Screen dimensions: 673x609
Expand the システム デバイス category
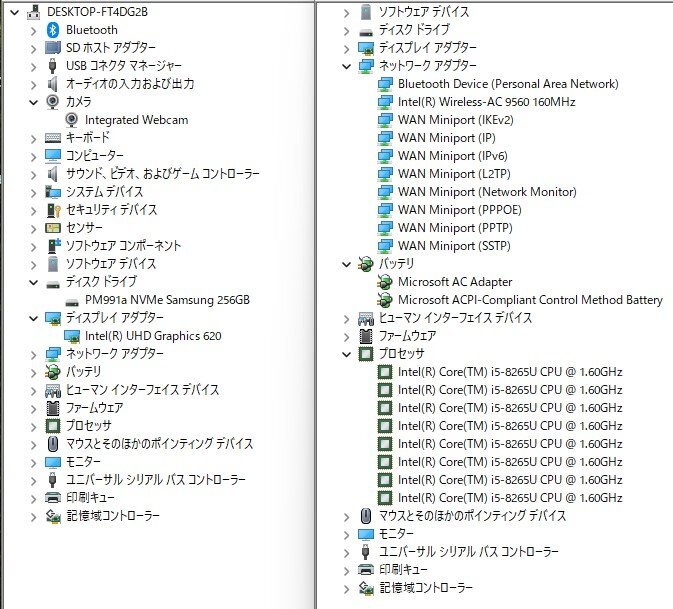33,192
